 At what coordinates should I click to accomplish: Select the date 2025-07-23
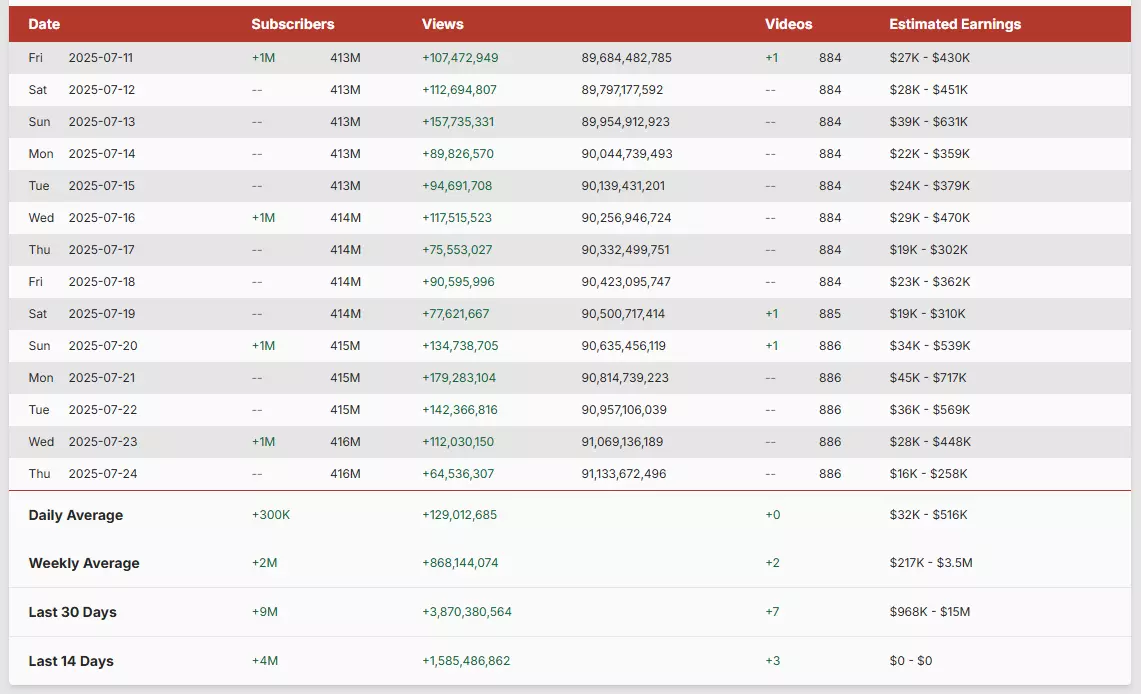pos(103,442)
